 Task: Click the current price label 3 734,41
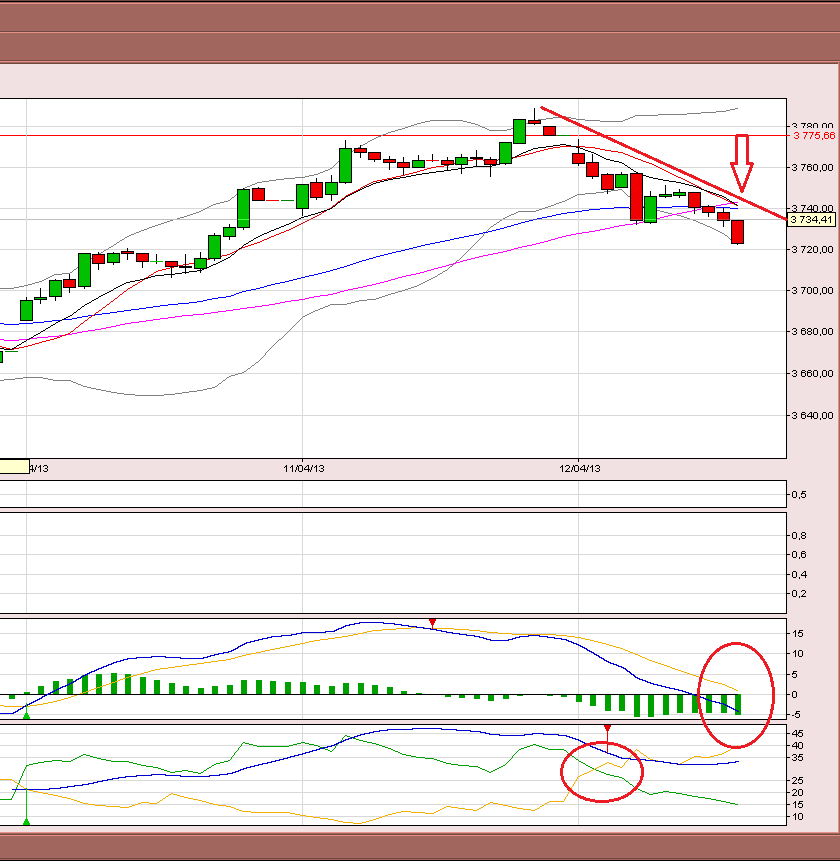pos(811,220)
